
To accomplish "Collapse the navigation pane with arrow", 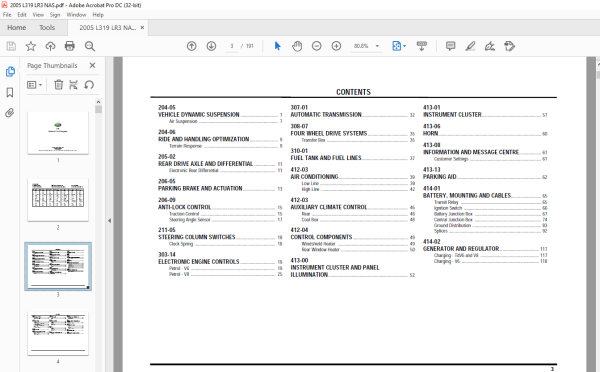I will coord(109,221).
